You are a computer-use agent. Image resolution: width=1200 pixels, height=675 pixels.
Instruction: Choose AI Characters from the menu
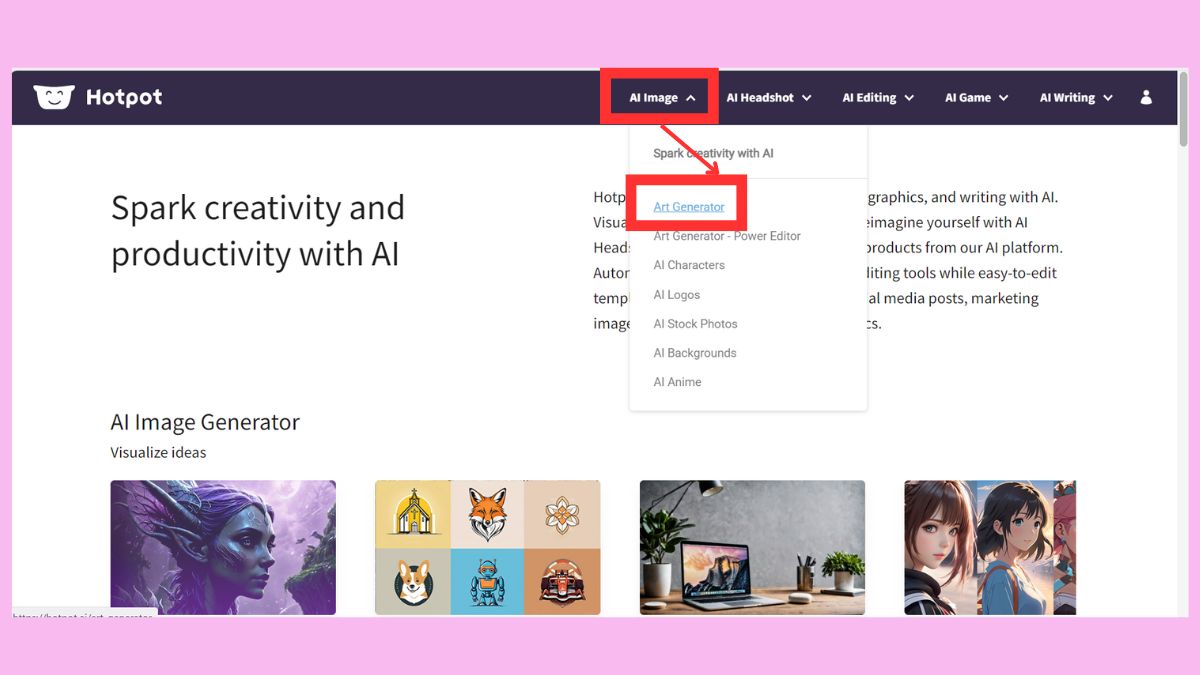pos(689,265)
